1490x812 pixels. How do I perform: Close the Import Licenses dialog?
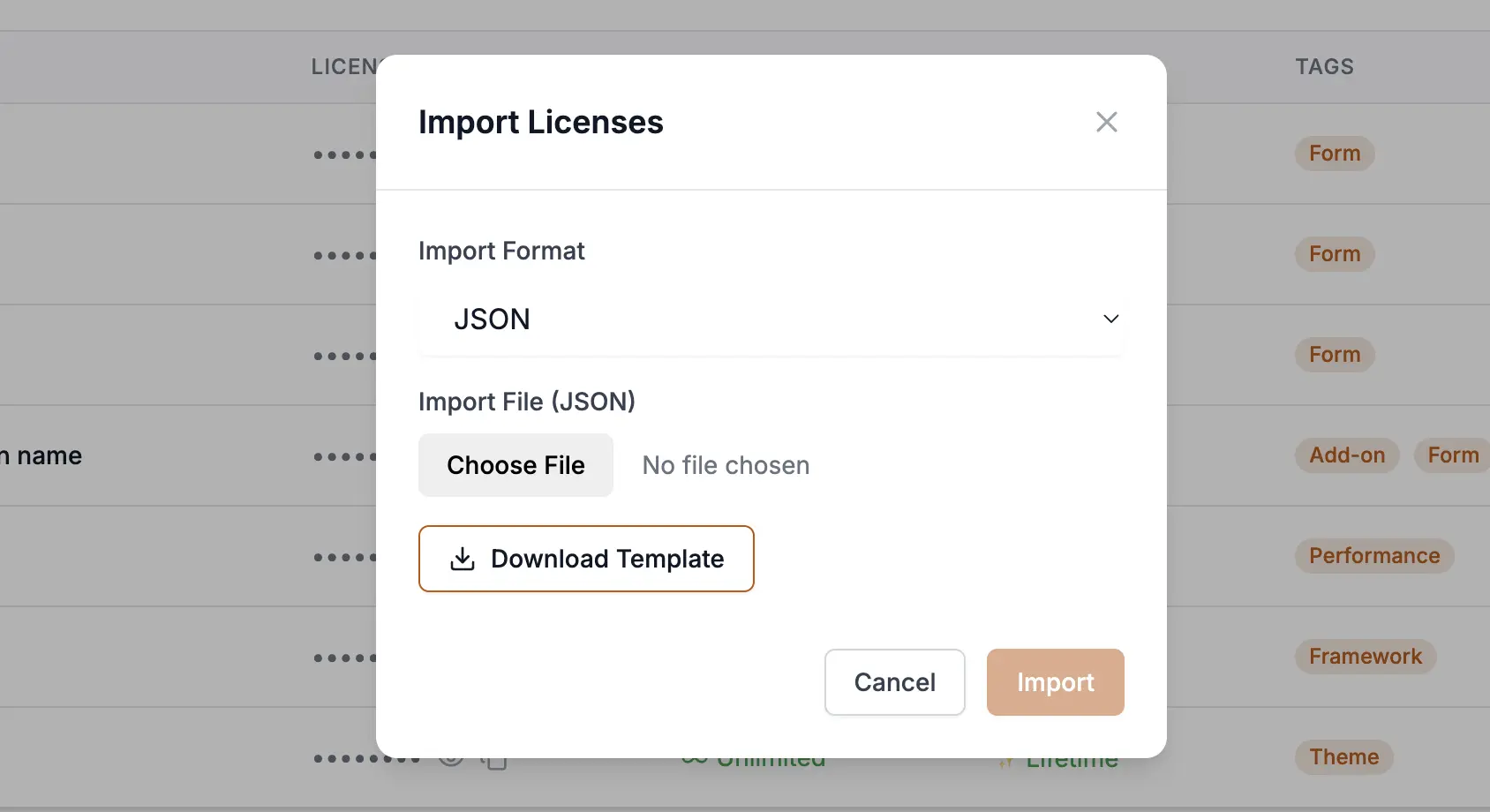tap(1106, 122)
